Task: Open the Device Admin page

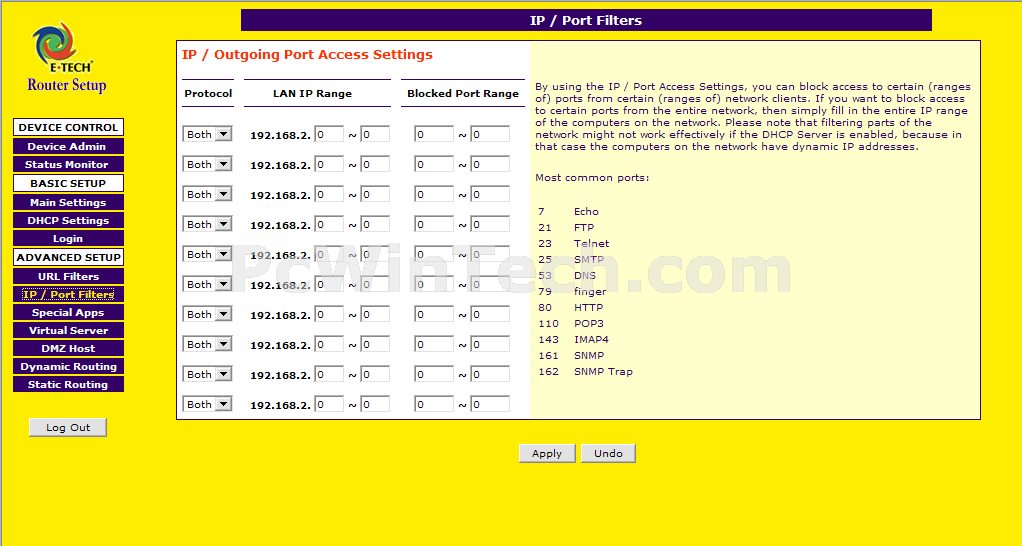Action: (x=68, y=147)
